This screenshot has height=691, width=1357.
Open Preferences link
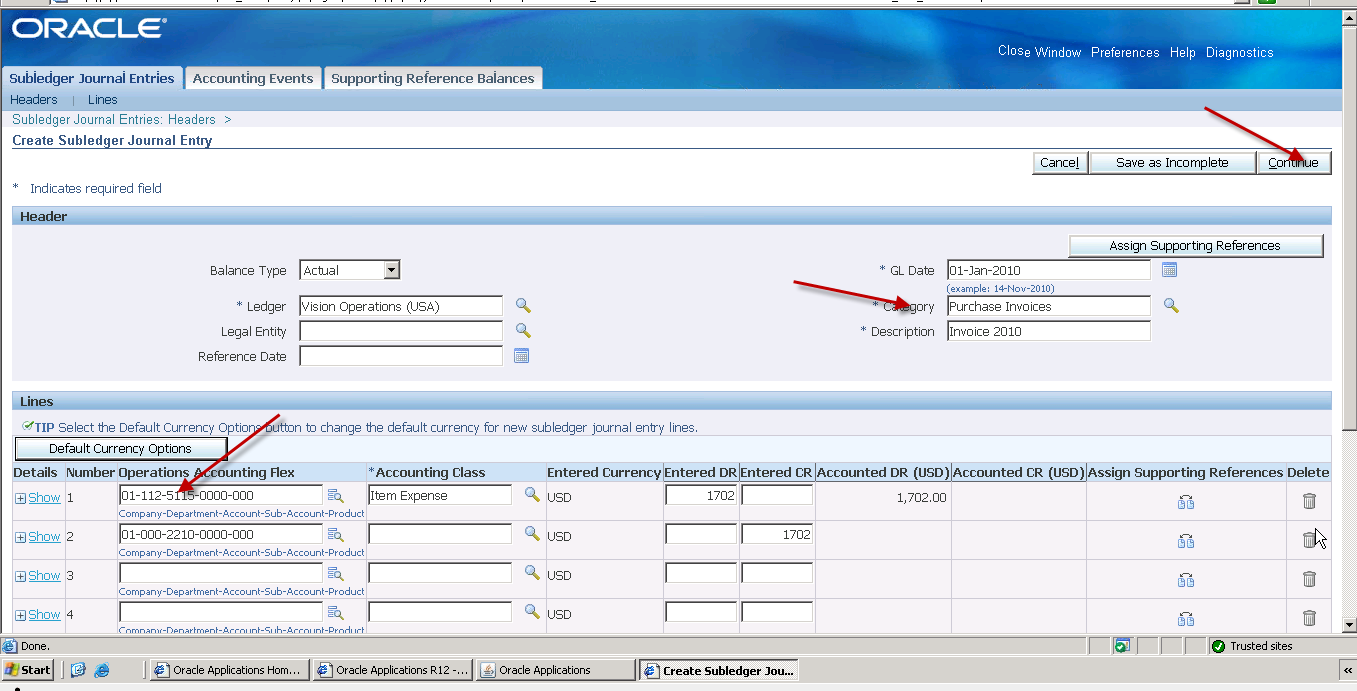tap(1125, 52)
